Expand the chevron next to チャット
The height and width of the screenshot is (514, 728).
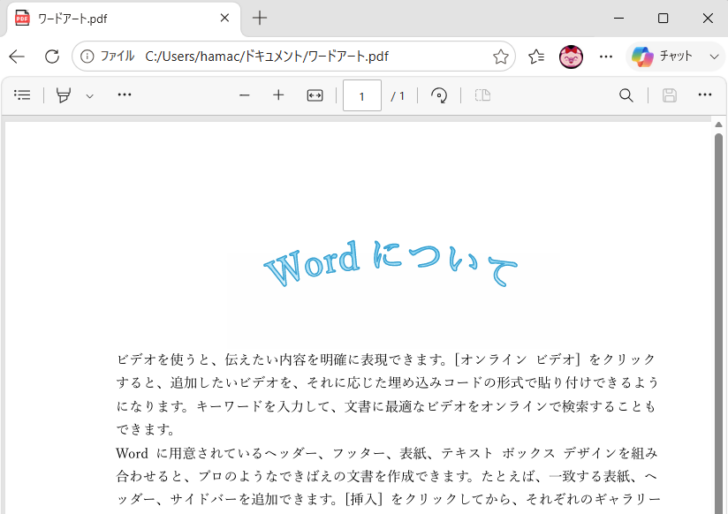click(714, 57)
